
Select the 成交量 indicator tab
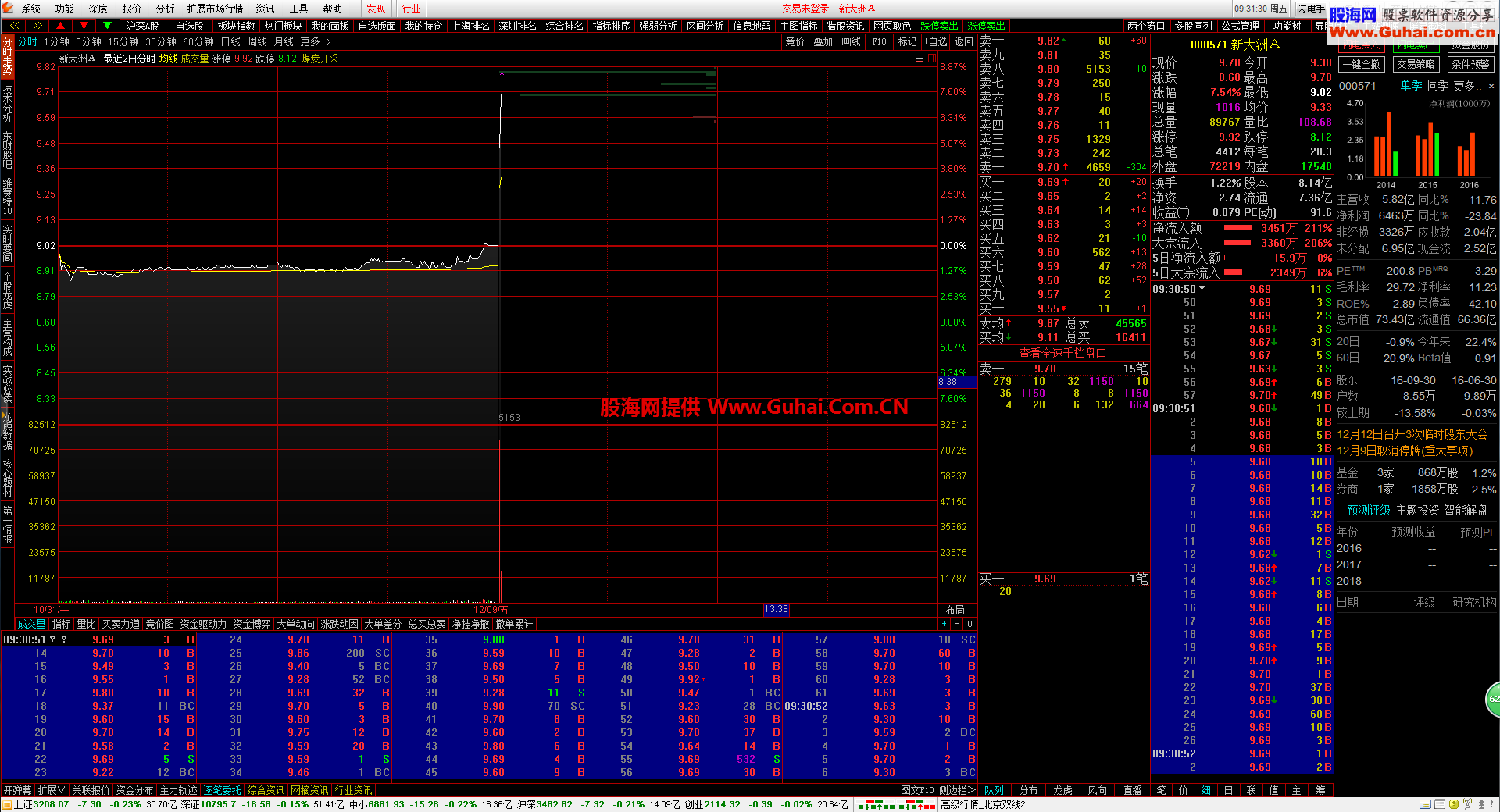pyautogui.click(x=32, y=624)
